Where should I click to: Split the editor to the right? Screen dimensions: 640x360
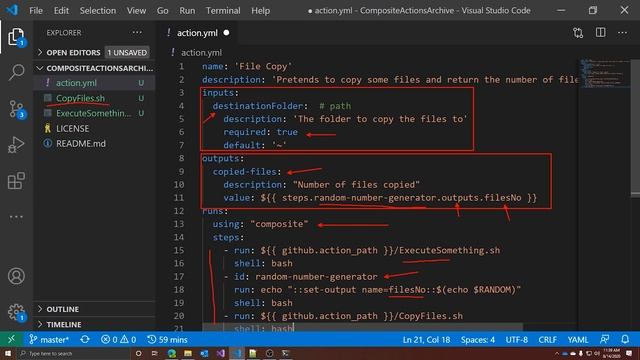(600, 32)
